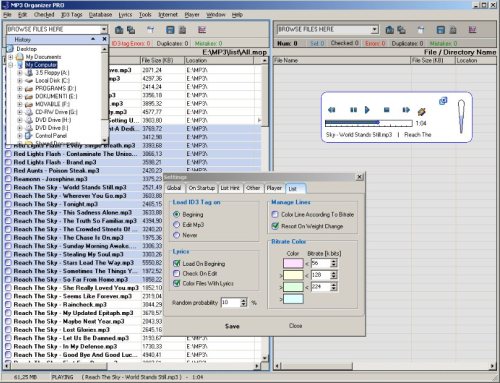This screenshot has width=500, height=383.
Task: Pause playback in the mini player
Action: (353, 110)
